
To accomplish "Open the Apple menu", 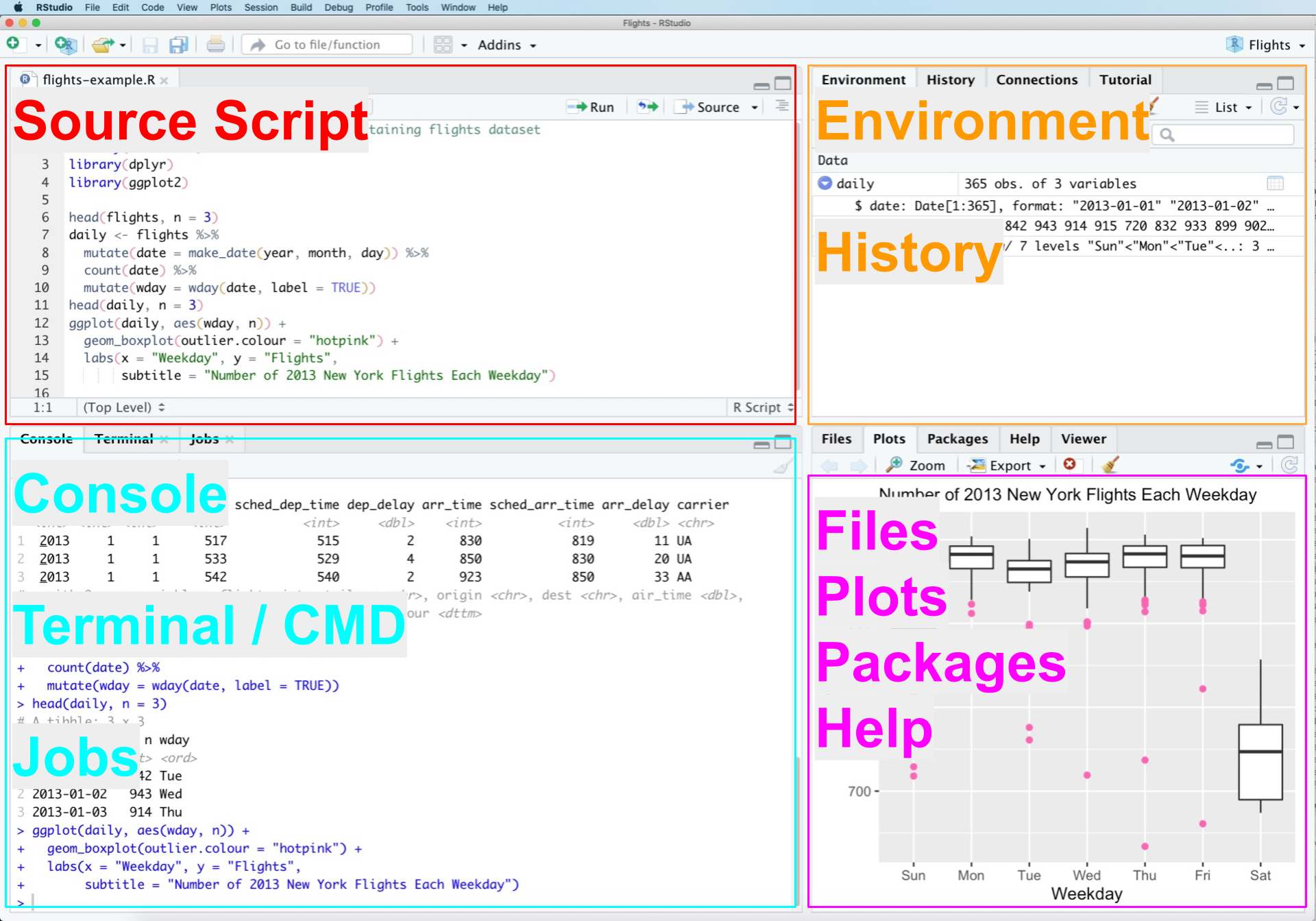I will 18,8.
